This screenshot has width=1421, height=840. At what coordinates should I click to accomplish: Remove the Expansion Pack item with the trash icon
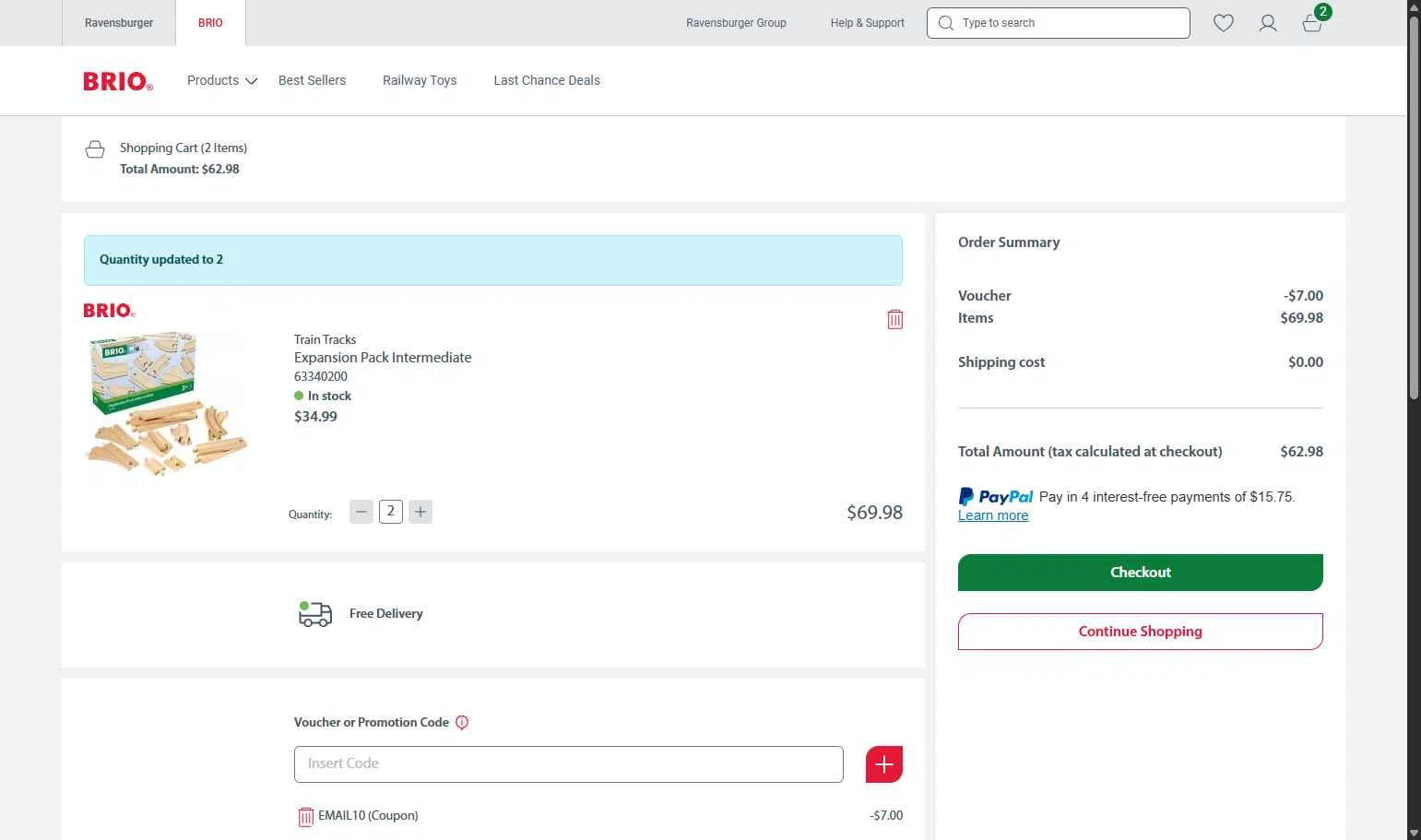pos(894,319)
